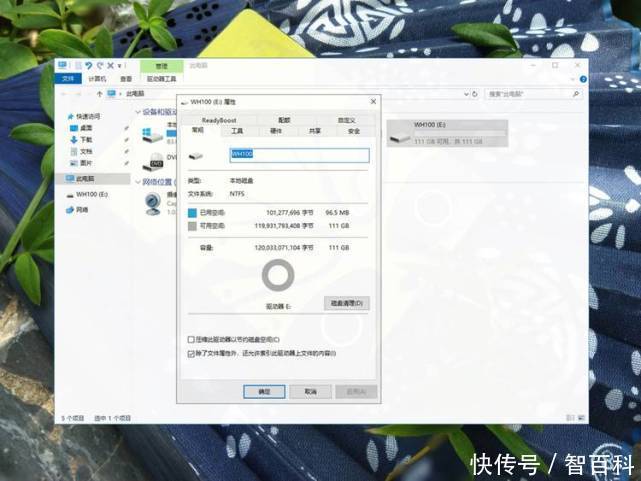This screenshot has width=641, height=481.
Task: Select the webcam device icon
Action: pyautogui.click(x=153, y=204)
